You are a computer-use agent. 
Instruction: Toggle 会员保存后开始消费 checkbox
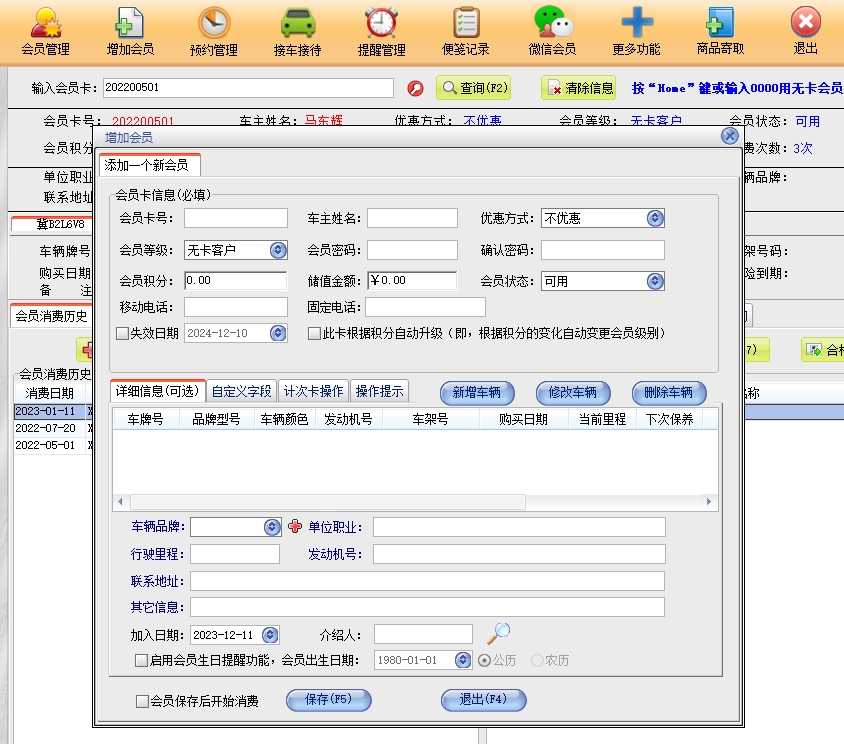[x=142, y=701]
